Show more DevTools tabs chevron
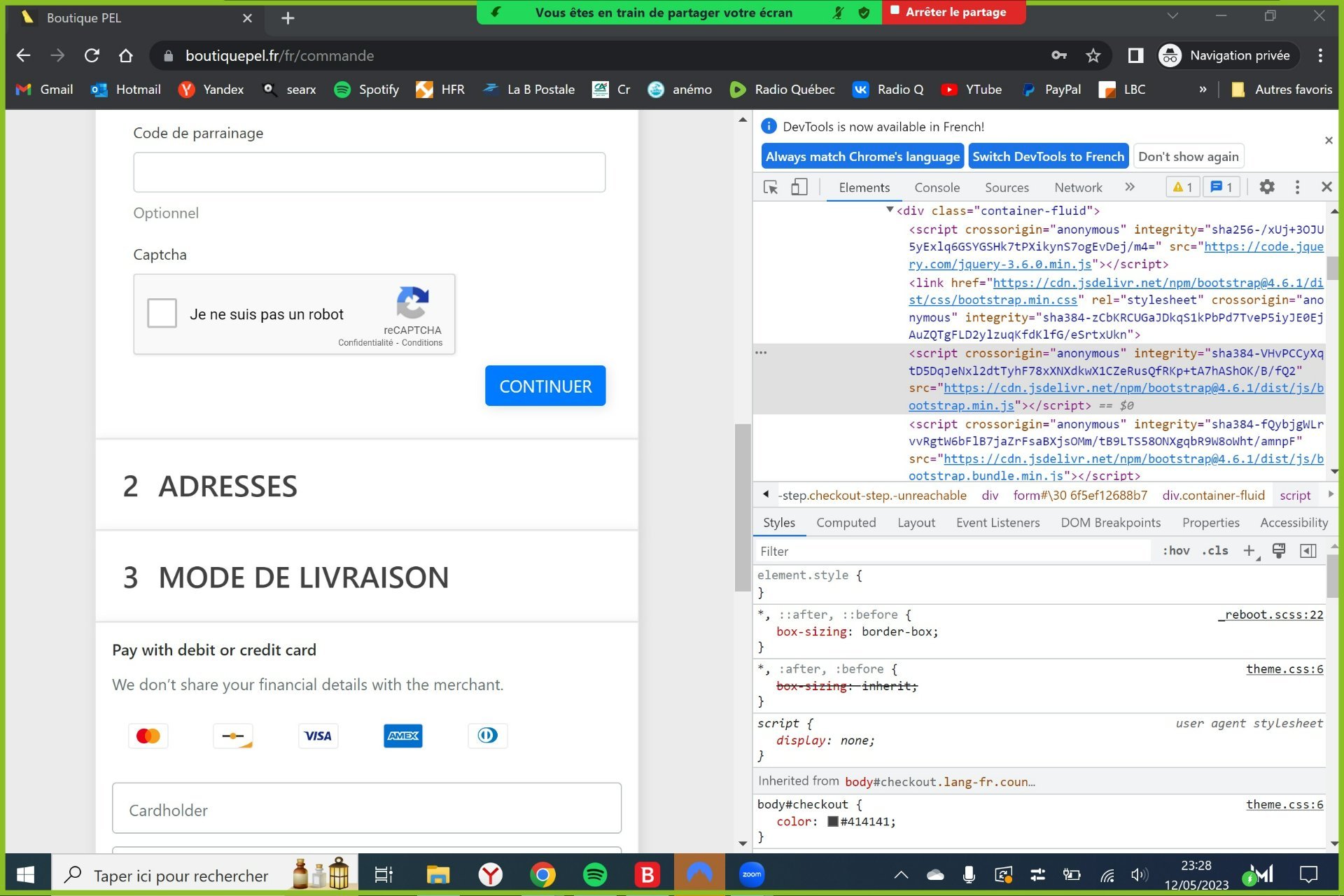This screenshot has width=1344, height=896. 1130,187
